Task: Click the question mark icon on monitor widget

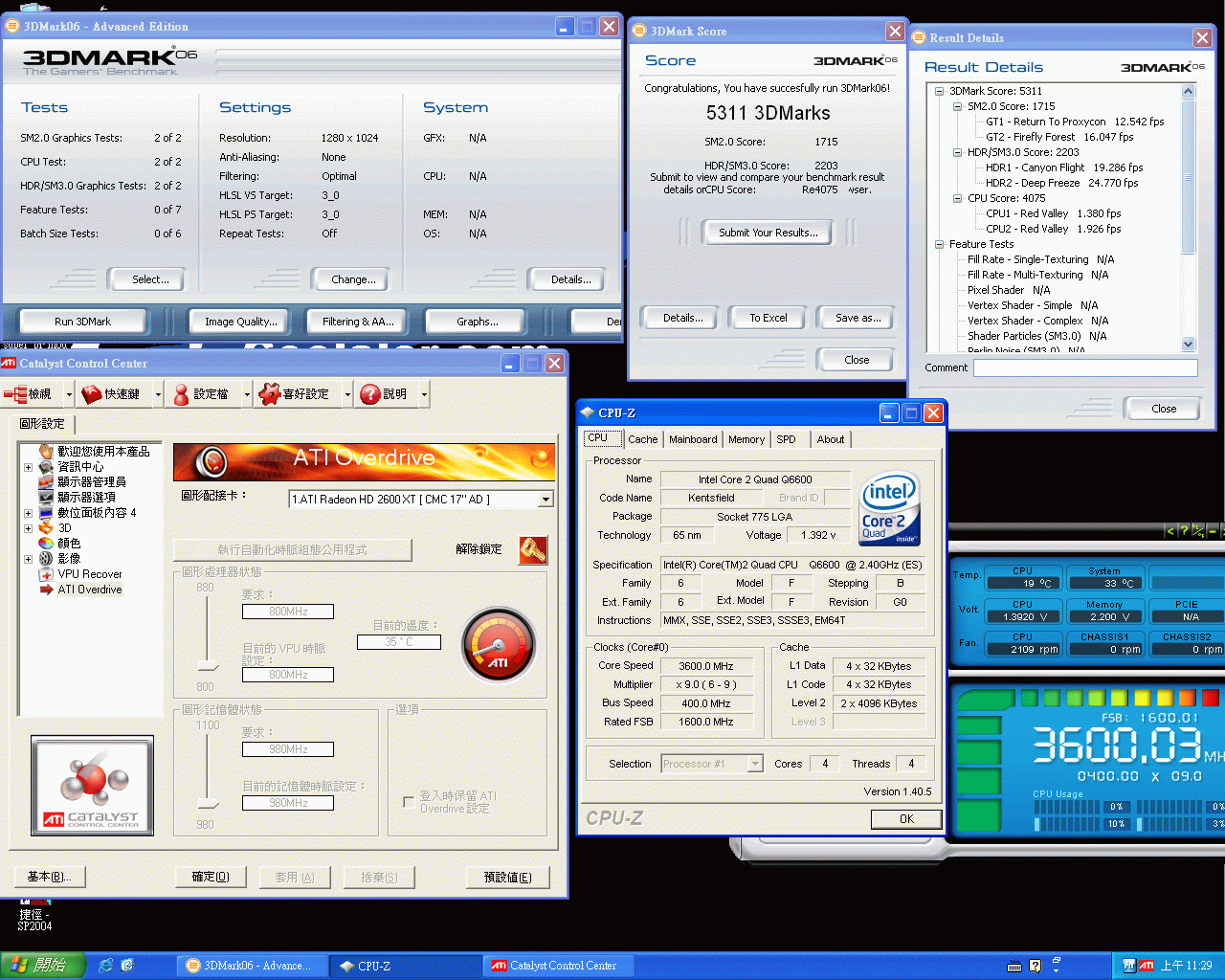Action: point(1184,530)
